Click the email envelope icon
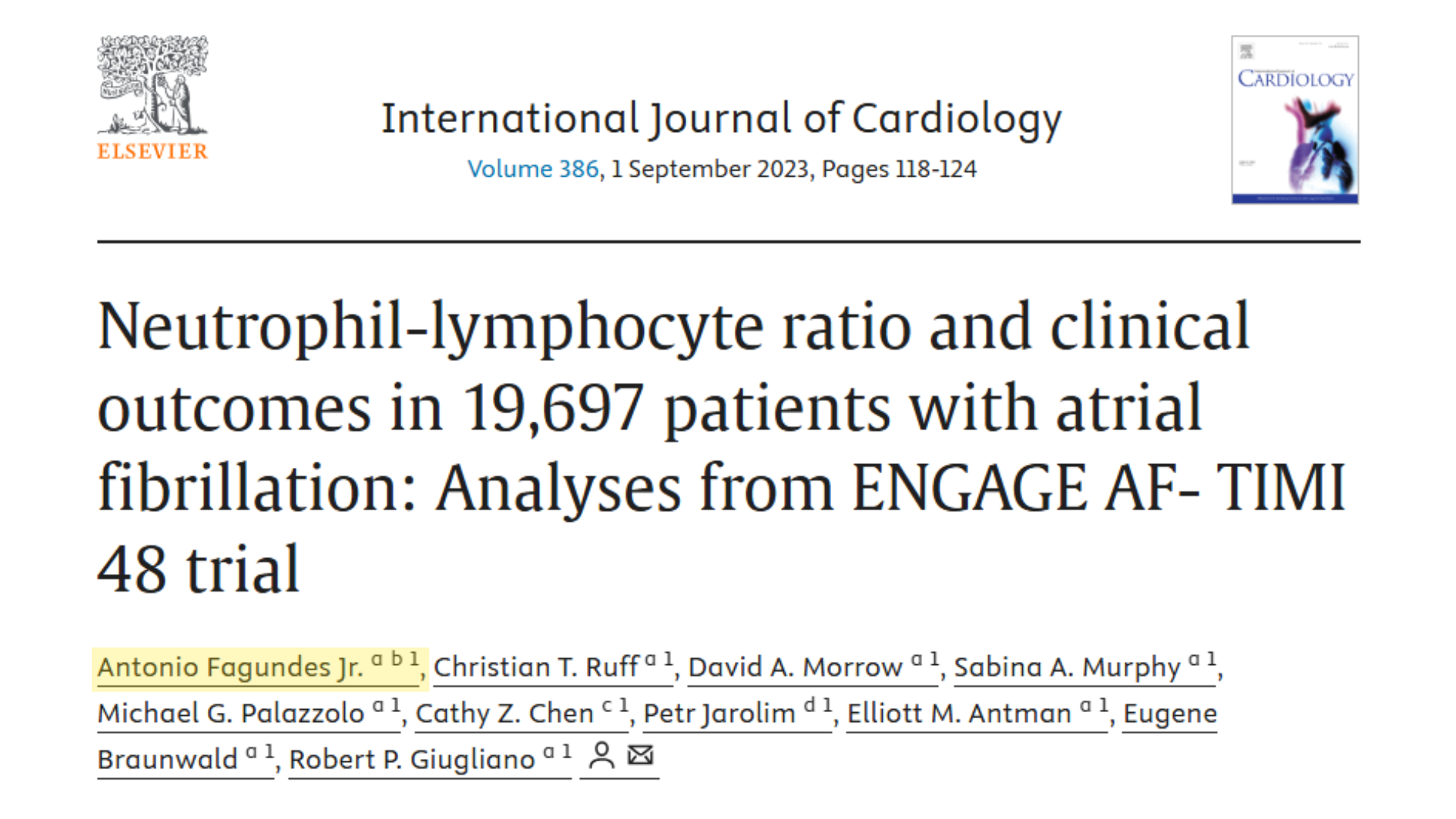The width and height of the screenshot is (1456, 819). (641, 755)
